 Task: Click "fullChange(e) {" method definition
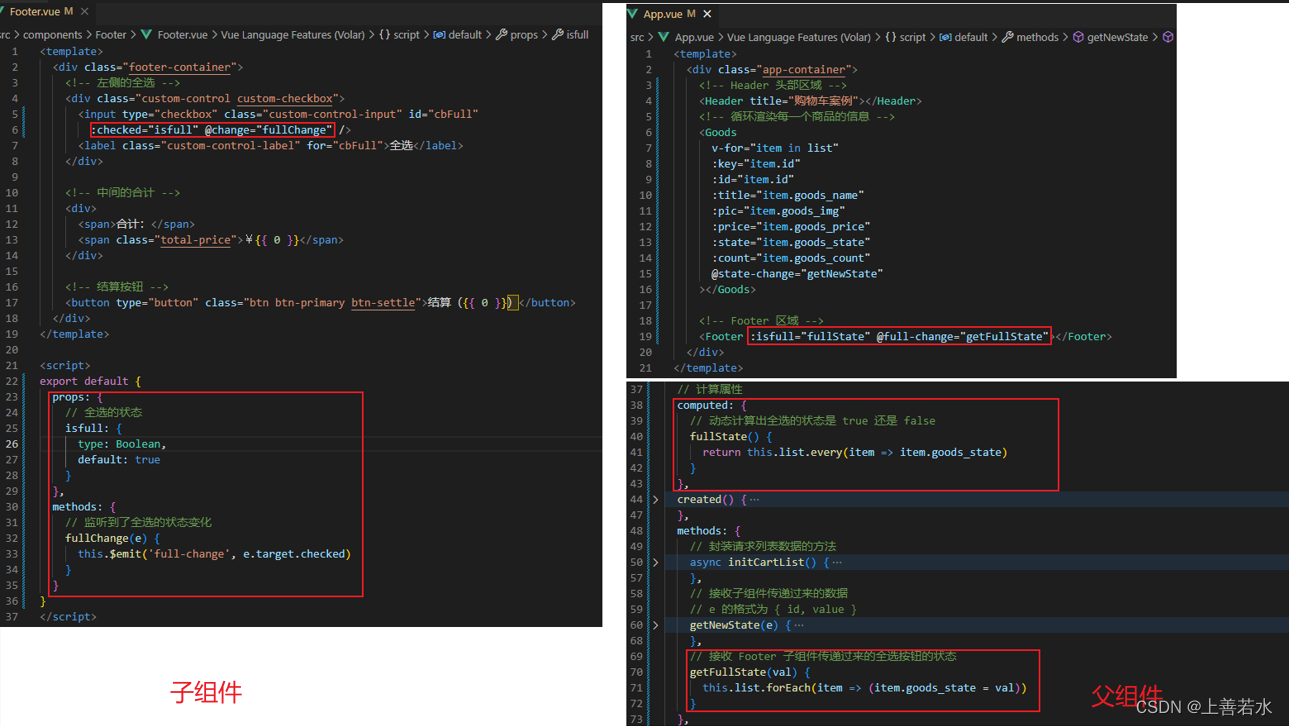[112, 538]
